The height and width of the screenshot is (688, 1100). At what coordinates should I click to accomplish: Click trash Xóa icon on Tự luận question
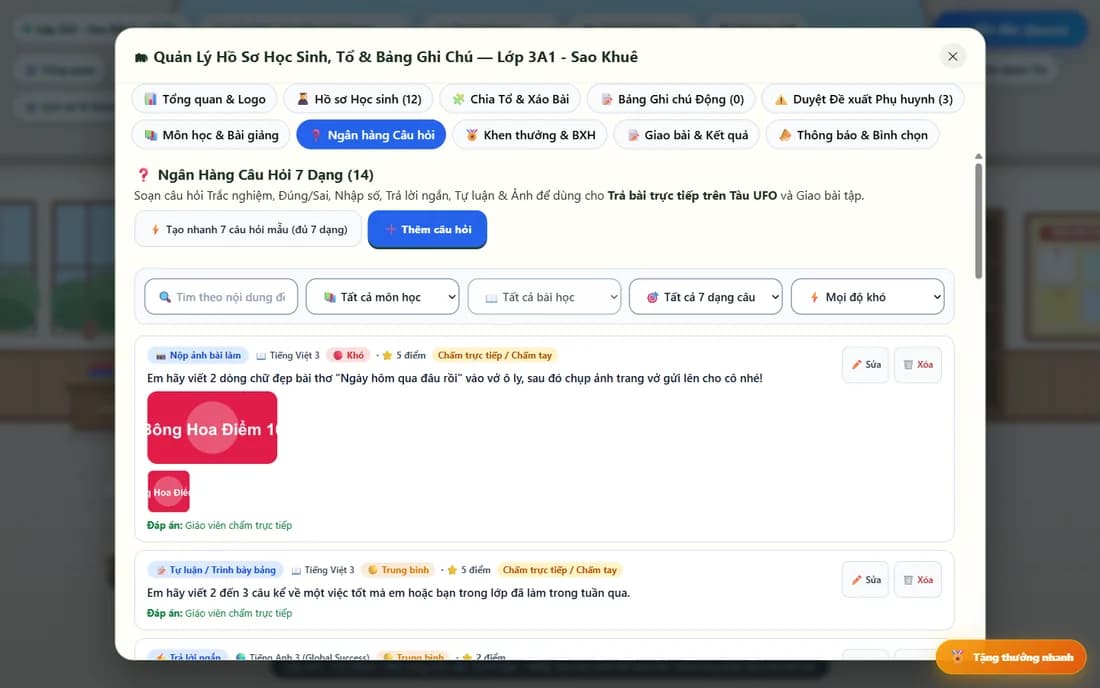click(908, 580)
